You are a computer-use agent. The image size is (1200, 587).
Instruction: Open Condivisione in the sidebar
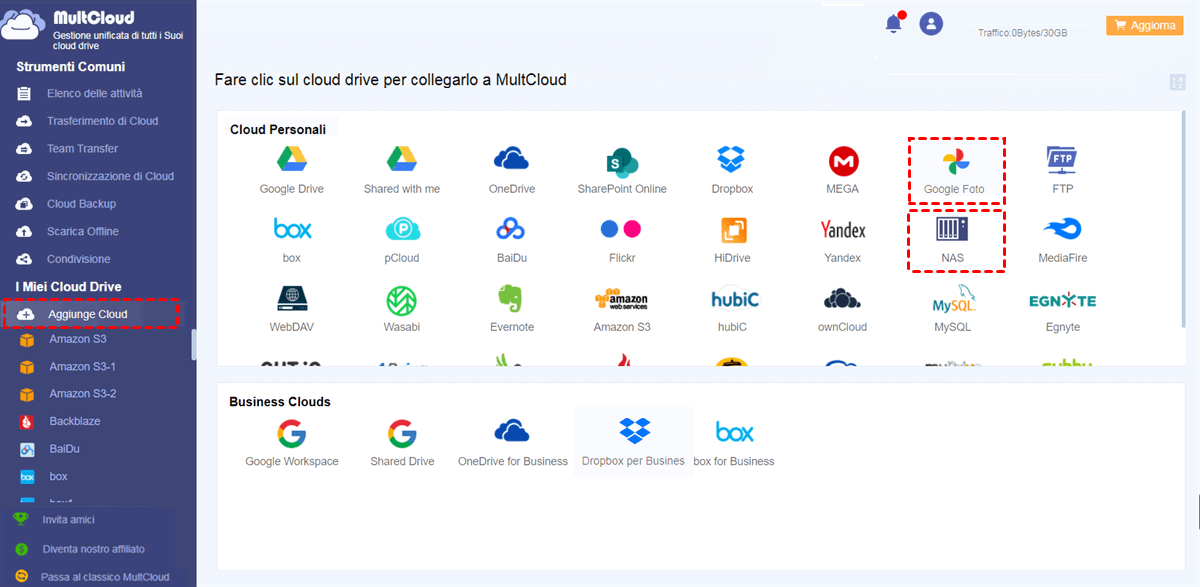point(78,259)
